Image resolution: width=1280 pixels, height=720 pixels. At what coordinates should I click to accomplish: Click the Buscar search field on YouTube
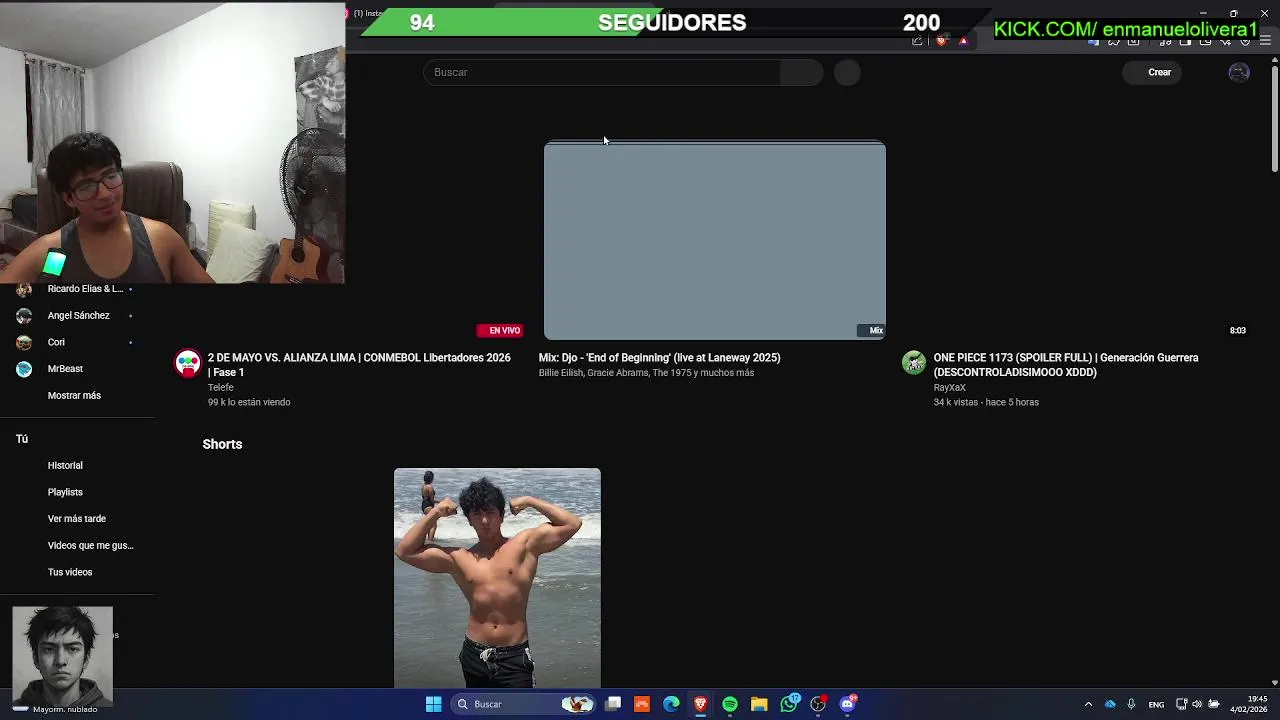coord(602,72)
